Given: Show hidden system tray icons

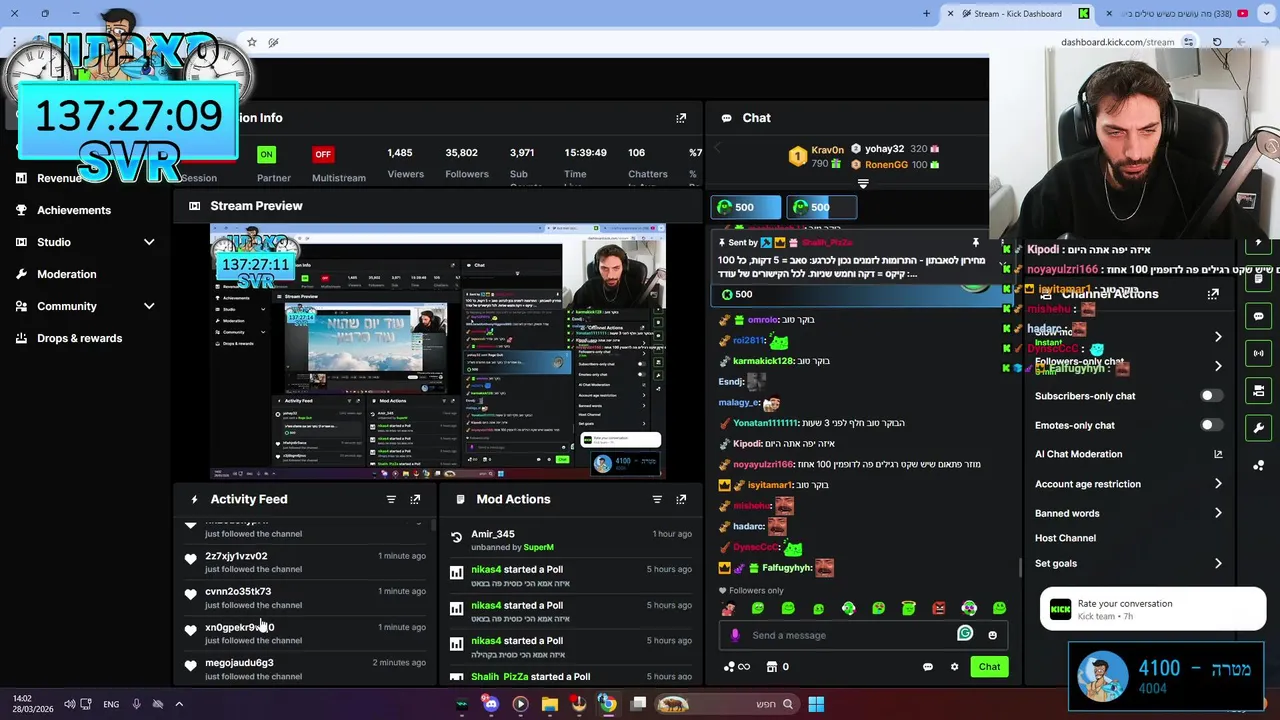Looking at the screenshot, I should 179,704.
